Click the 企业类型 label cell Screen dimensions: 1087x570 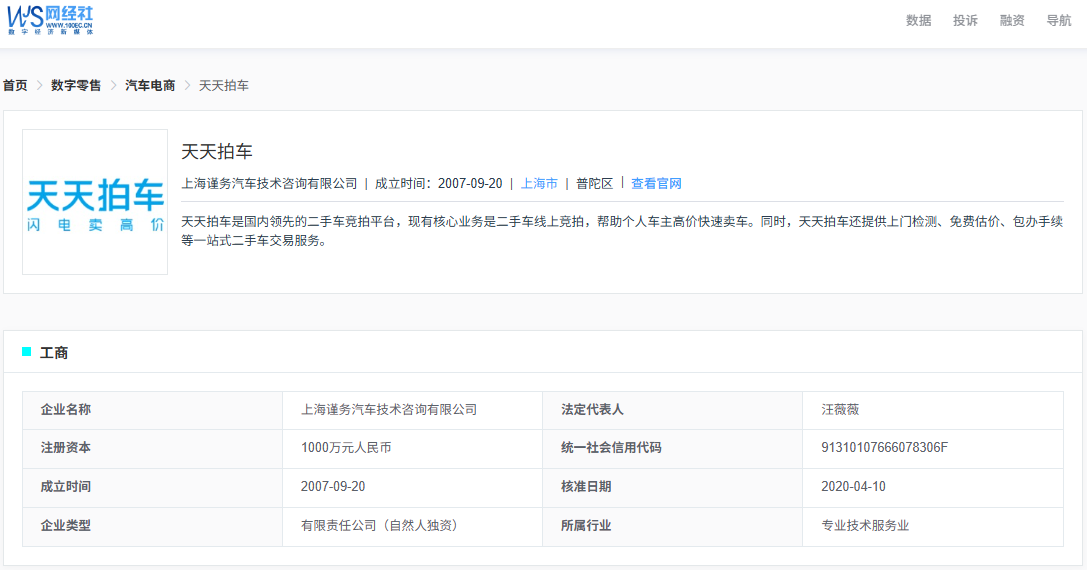tap(153, 526)
